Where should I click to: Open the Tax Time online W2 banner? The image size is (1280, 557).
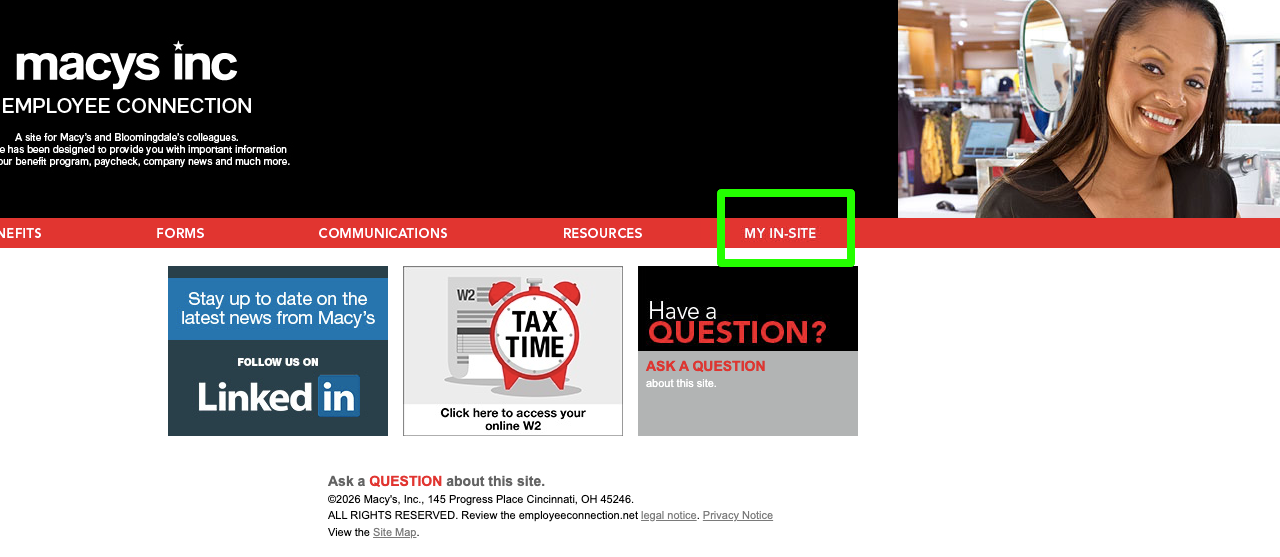[x=513, y=351]
